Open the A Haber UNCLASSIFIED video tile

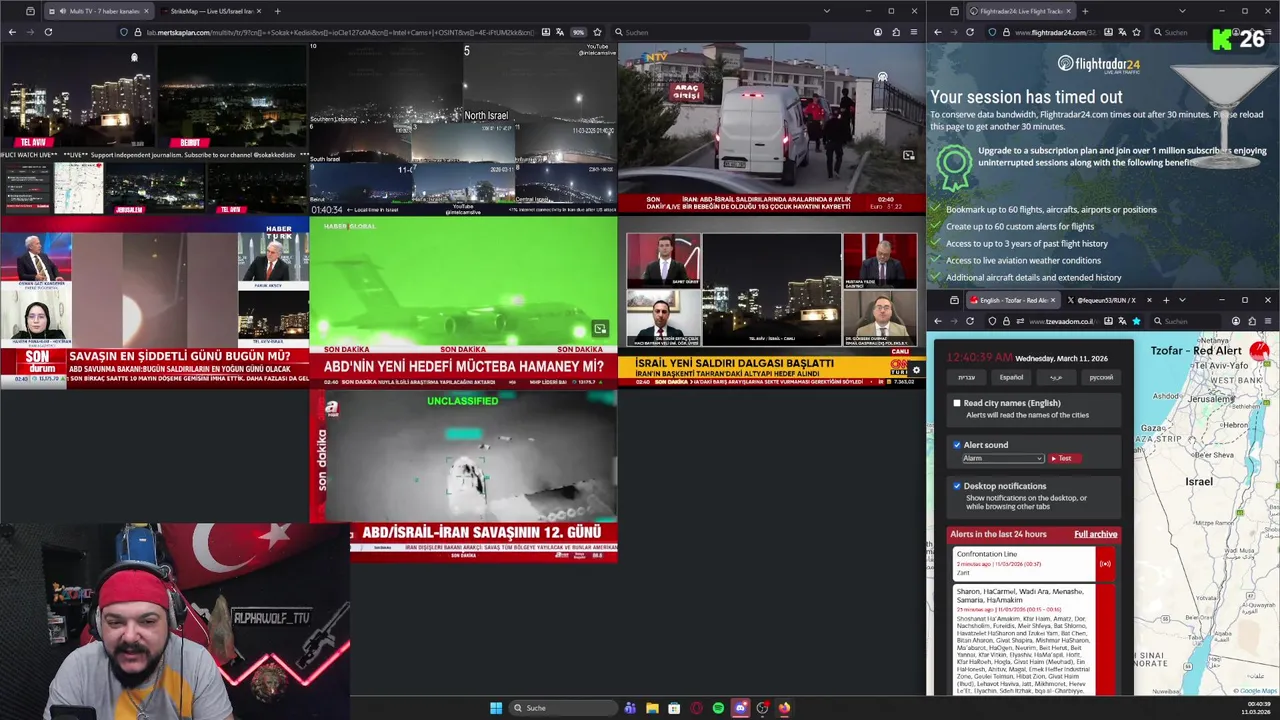[463, 475]
